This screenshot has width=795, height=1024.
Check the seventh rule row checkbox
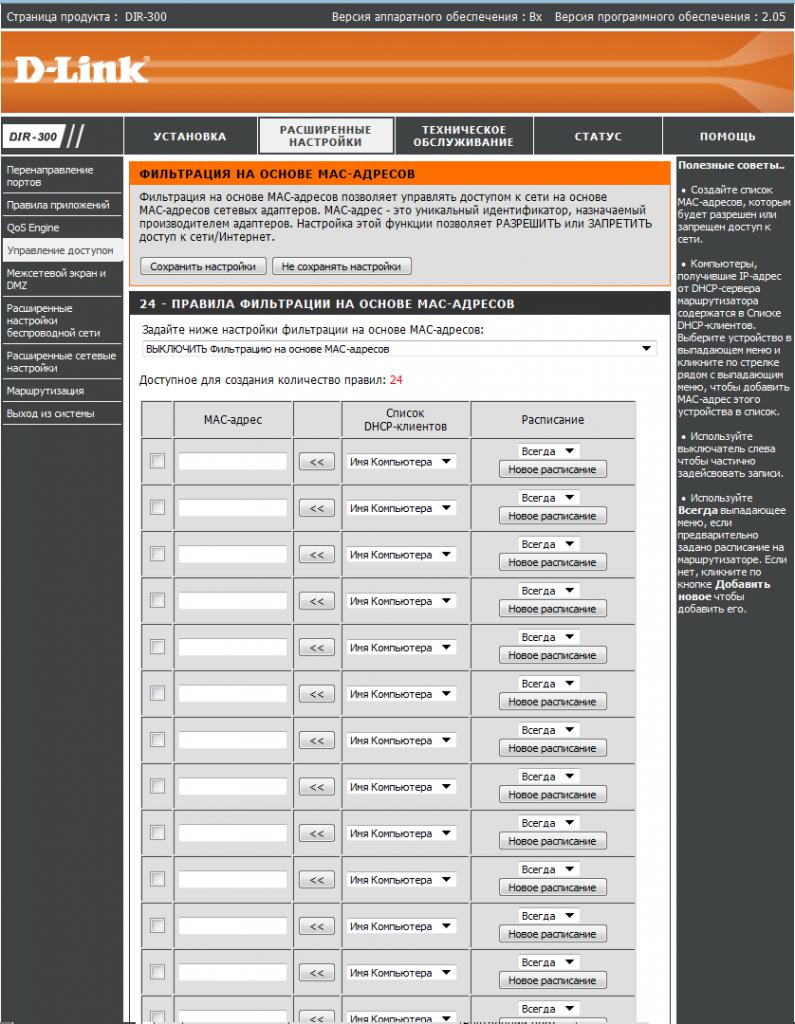point(157,739)
